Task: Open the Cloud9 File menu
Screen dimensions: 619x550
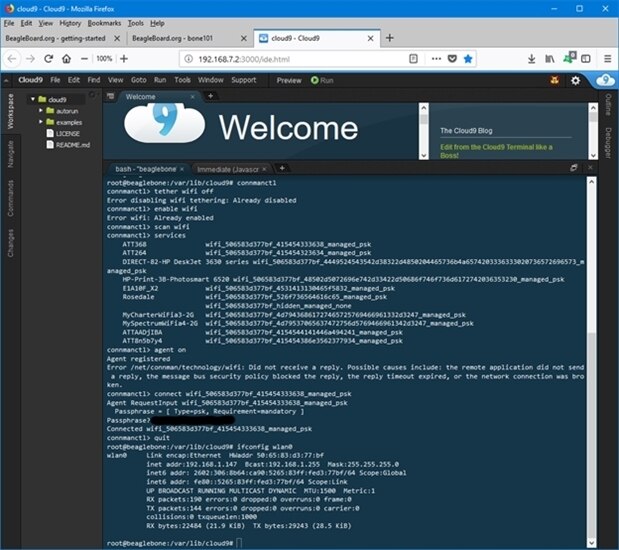Action: 55,80
